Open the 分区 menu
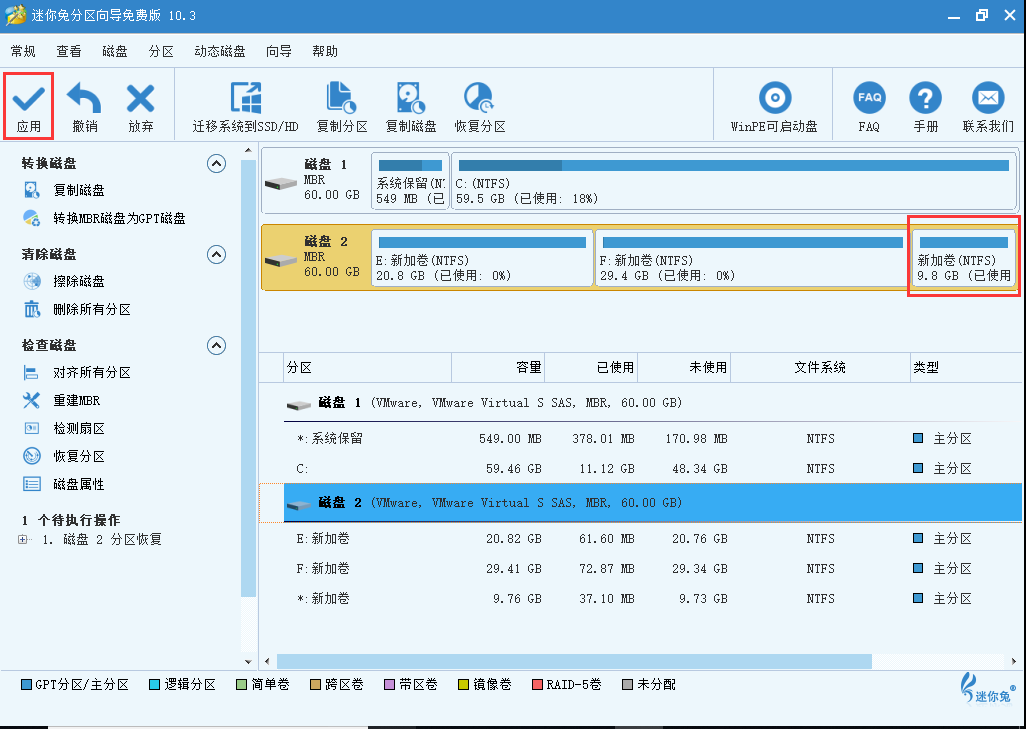 (x=161, y=51)
